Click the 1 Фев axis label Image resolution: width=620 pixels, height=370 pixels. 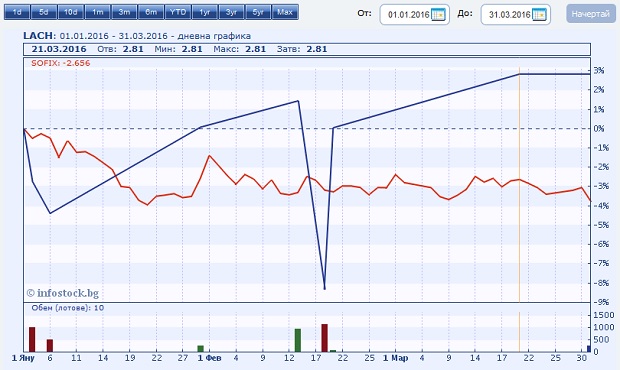210,358
